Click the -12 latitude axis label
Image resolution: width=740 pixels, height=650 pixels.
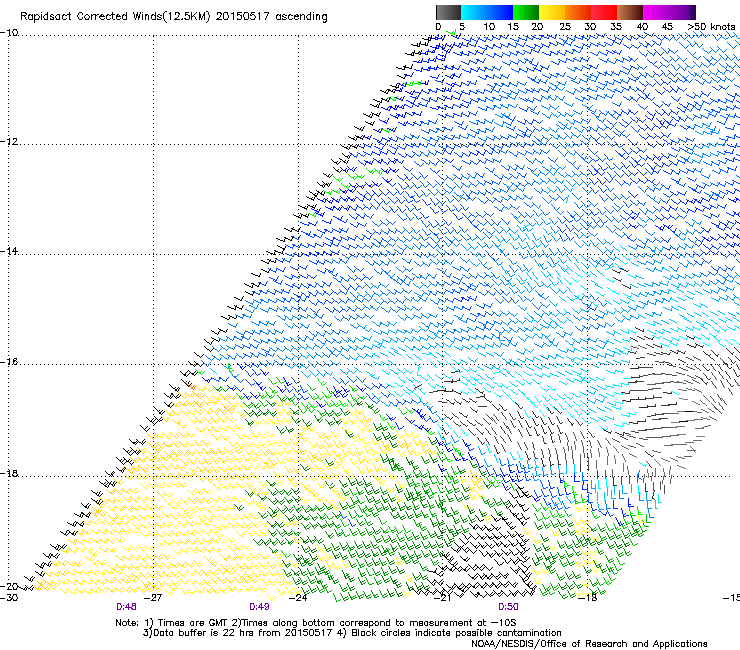[9, 142]
